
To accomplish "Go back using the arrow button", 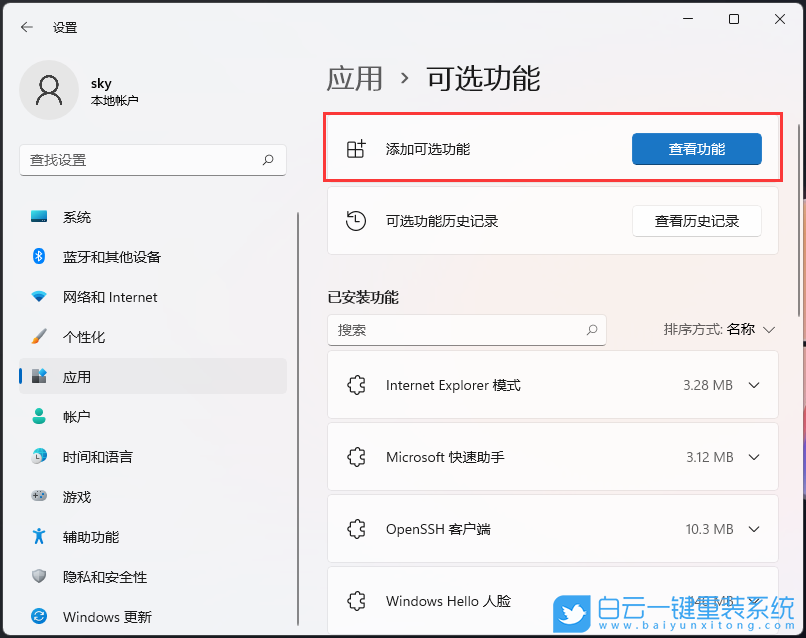I will 27,27.
